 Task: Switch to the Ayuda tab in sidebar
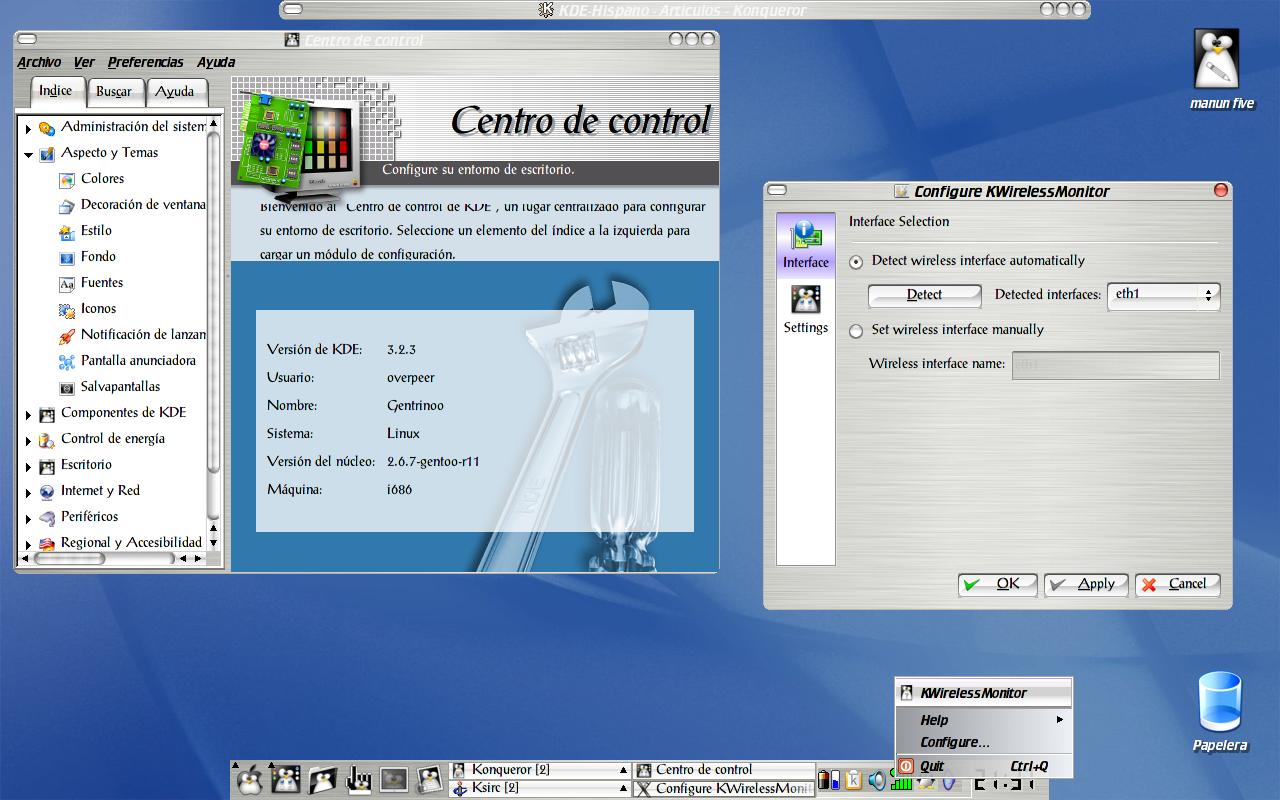[x=175, y=92]
